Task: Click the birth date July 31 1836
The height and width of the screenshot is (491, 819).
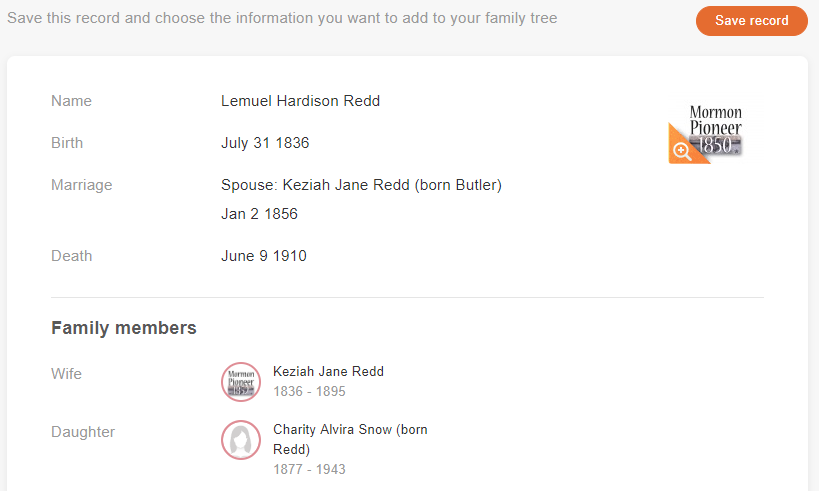Action: coord(265,143)
